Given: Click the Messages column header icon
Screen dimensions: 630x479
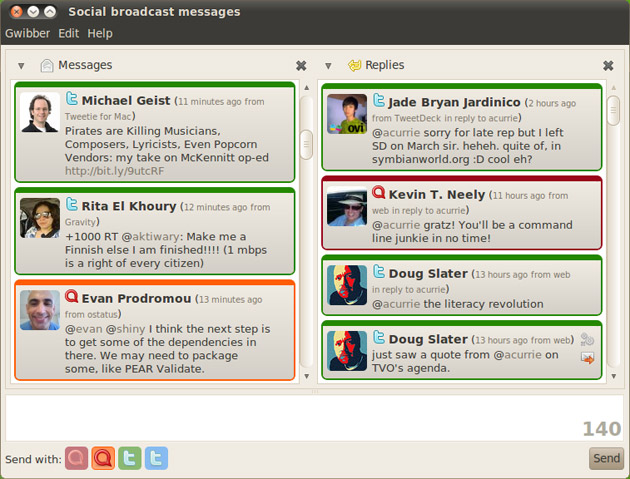Looking at the screenshot, I should (47, 66).
